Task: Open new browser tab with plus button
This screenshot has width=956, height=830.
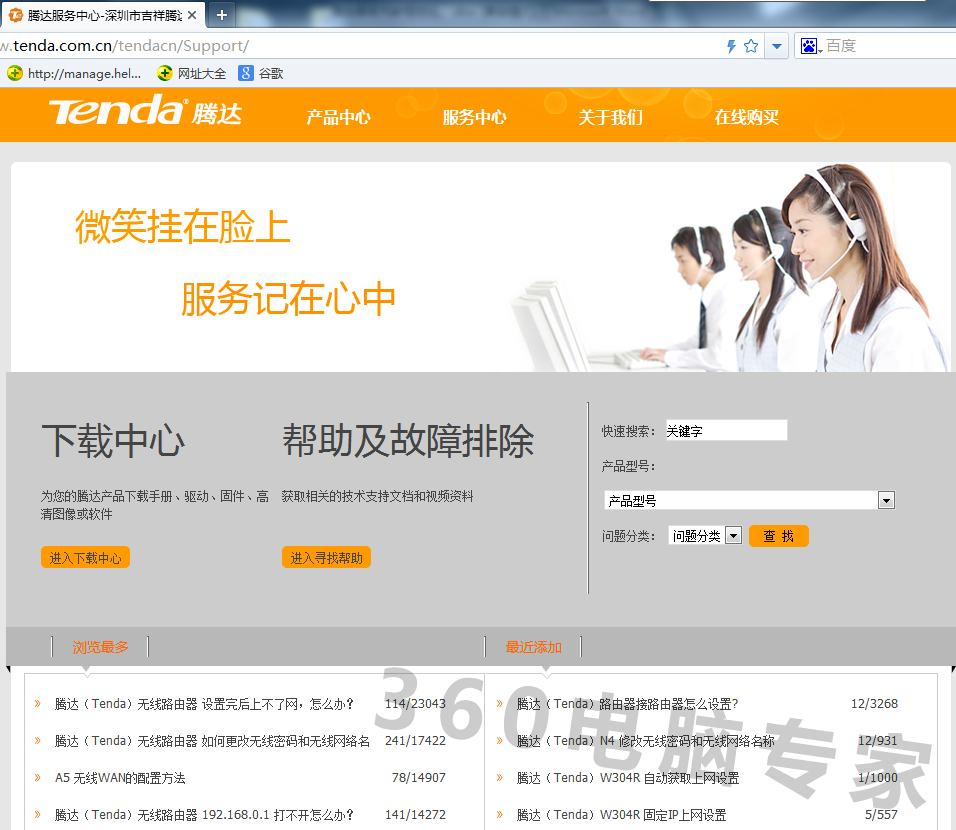Action: click(x=222, y=15)
